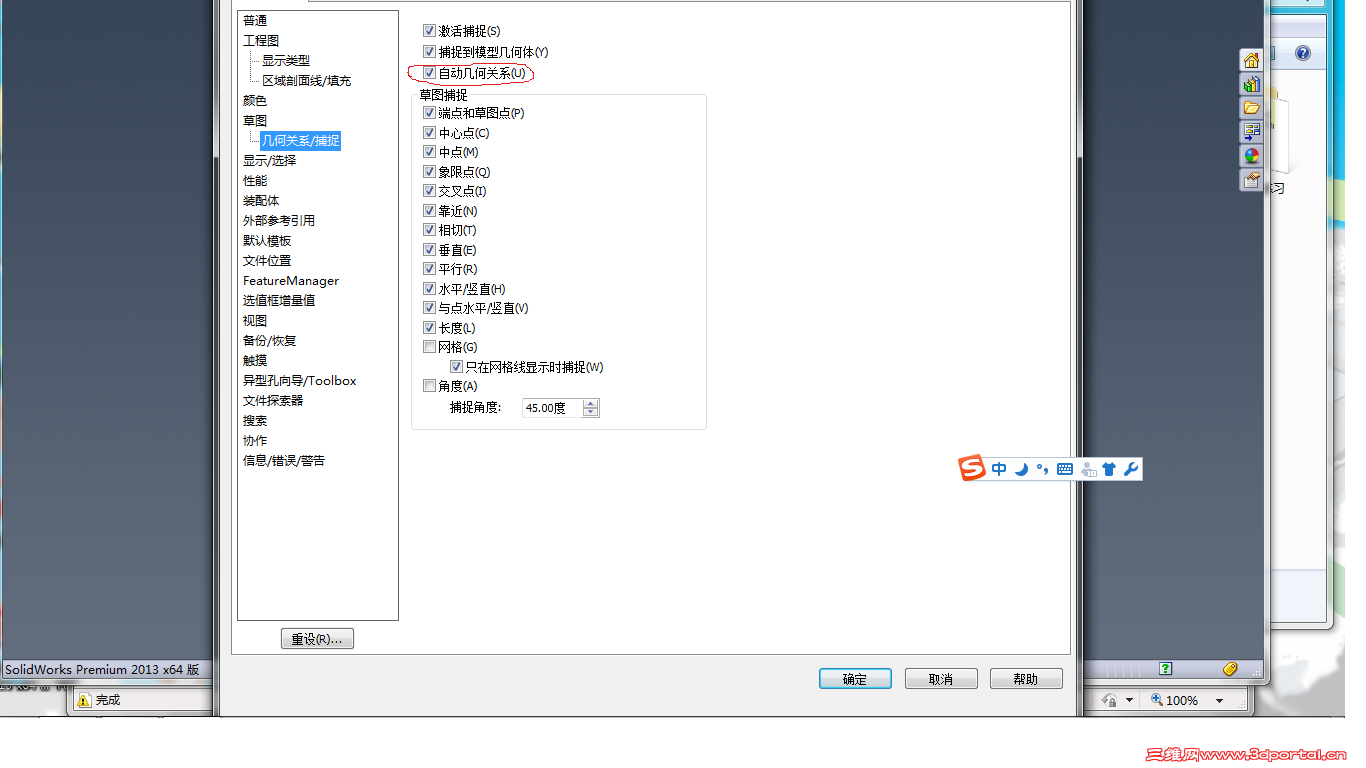The image size is (1366, 768).
Task: Open Sogou wrench settings icon
Action: point(1131,469)
